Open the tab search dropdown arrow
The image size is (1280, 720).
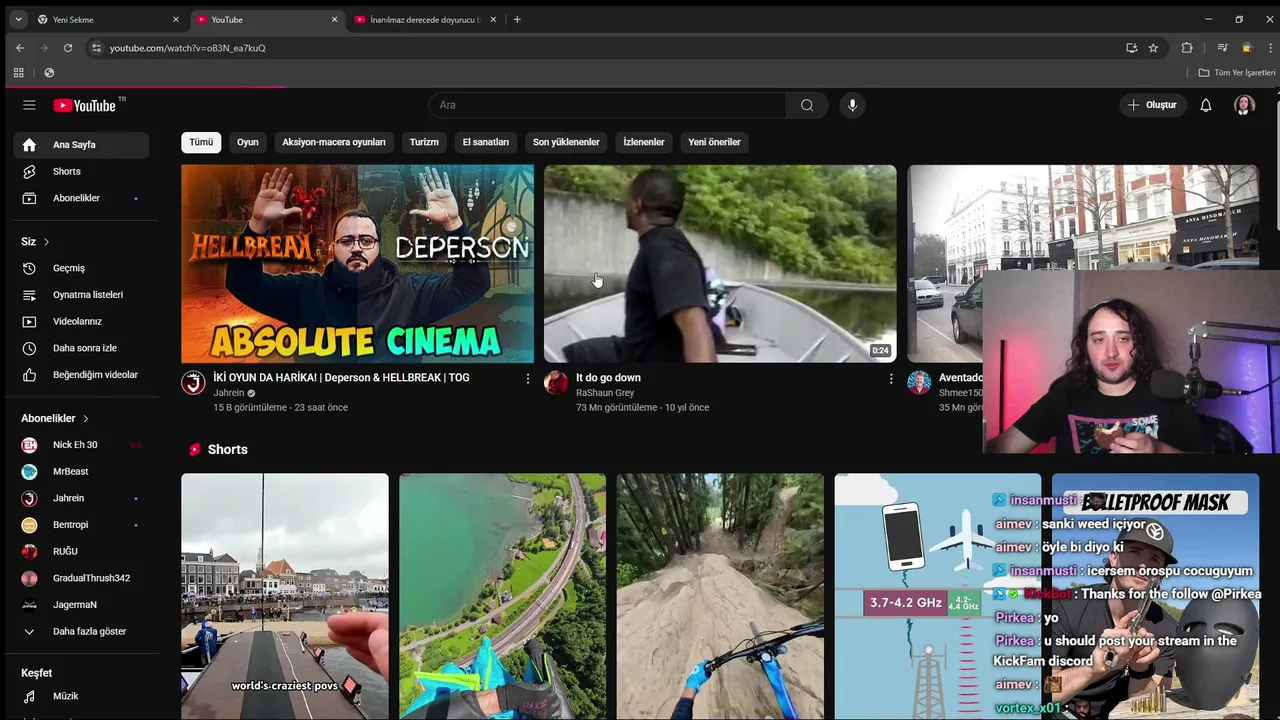tap(18, 20)
